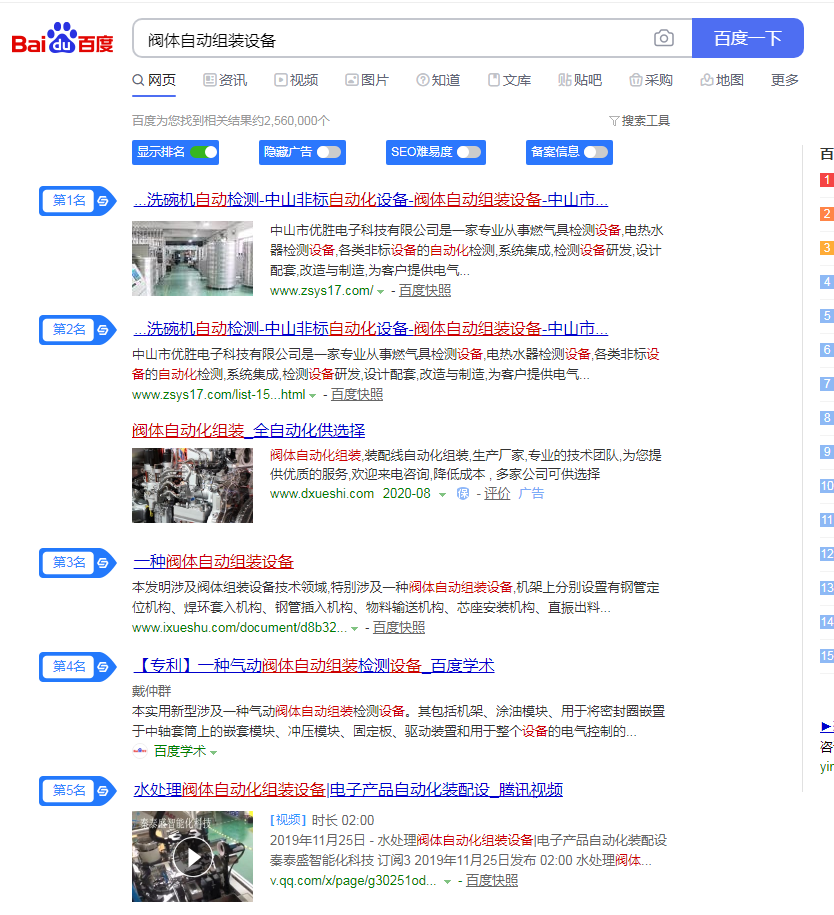The width and height of the screenshot is (834, 915).
Task: Open 百度快照 for ixueshu.com result
Action: pyautogui.click(x=399, y=628)
